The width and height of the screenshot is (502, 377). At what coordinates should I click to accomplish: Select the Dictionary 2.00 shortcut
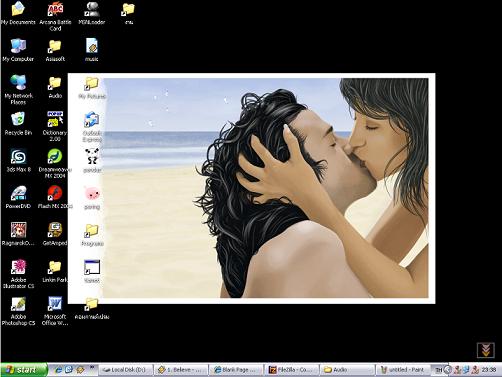click(55, 127)
